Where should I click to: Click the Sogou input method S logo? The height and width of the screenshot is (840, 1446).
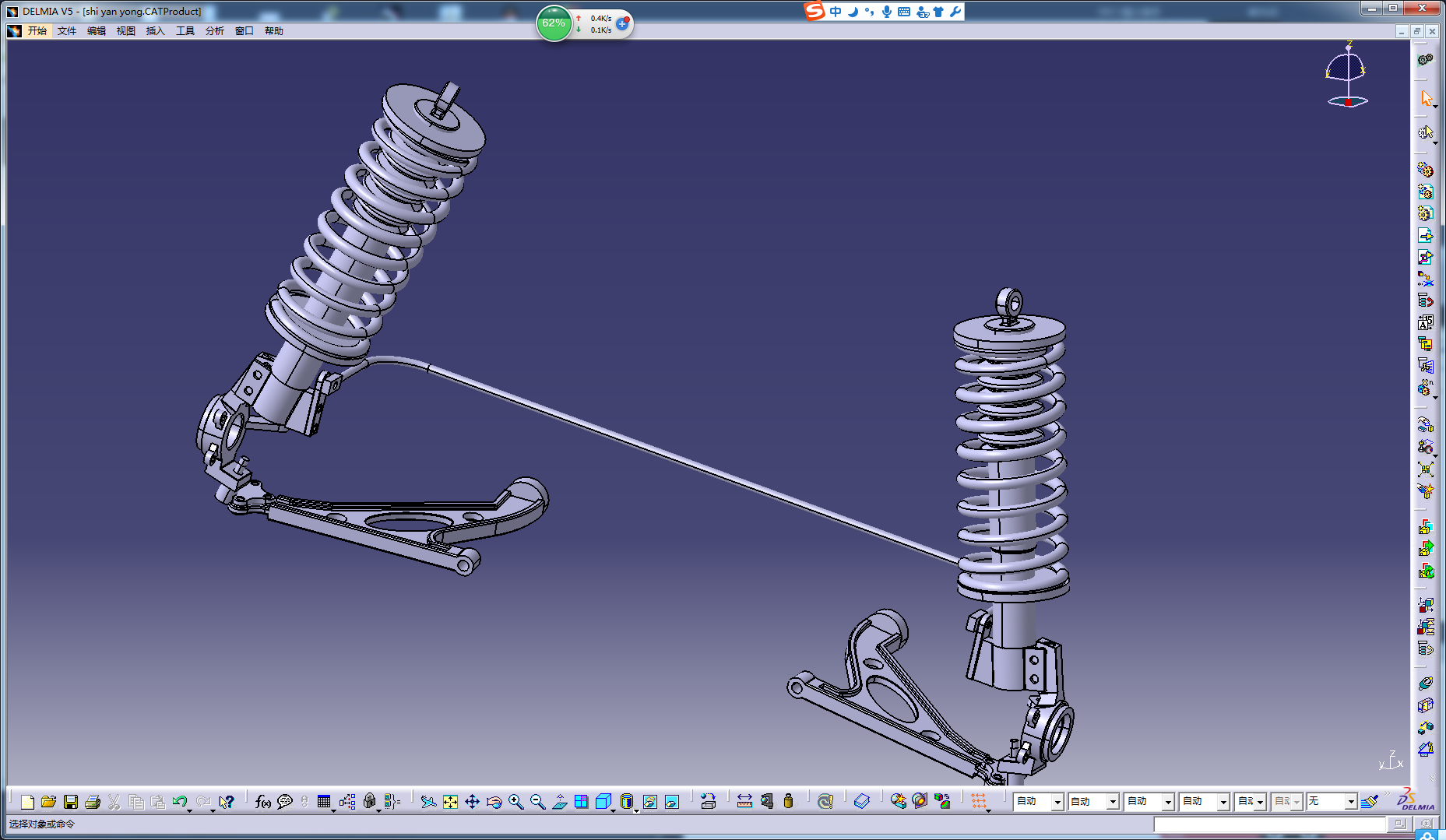[814, 11]
